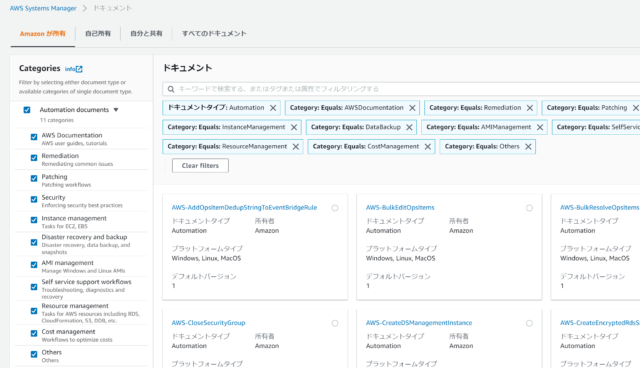
Task: Remove the InstanceManagement filter chip
Action: tap(294, 127)
